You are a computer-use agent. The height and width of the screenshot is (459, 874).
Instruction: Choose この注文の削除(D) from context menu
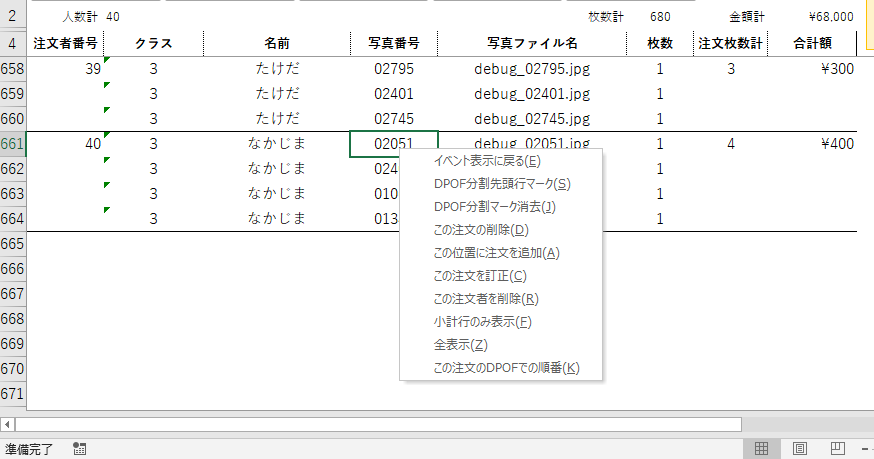501,230
